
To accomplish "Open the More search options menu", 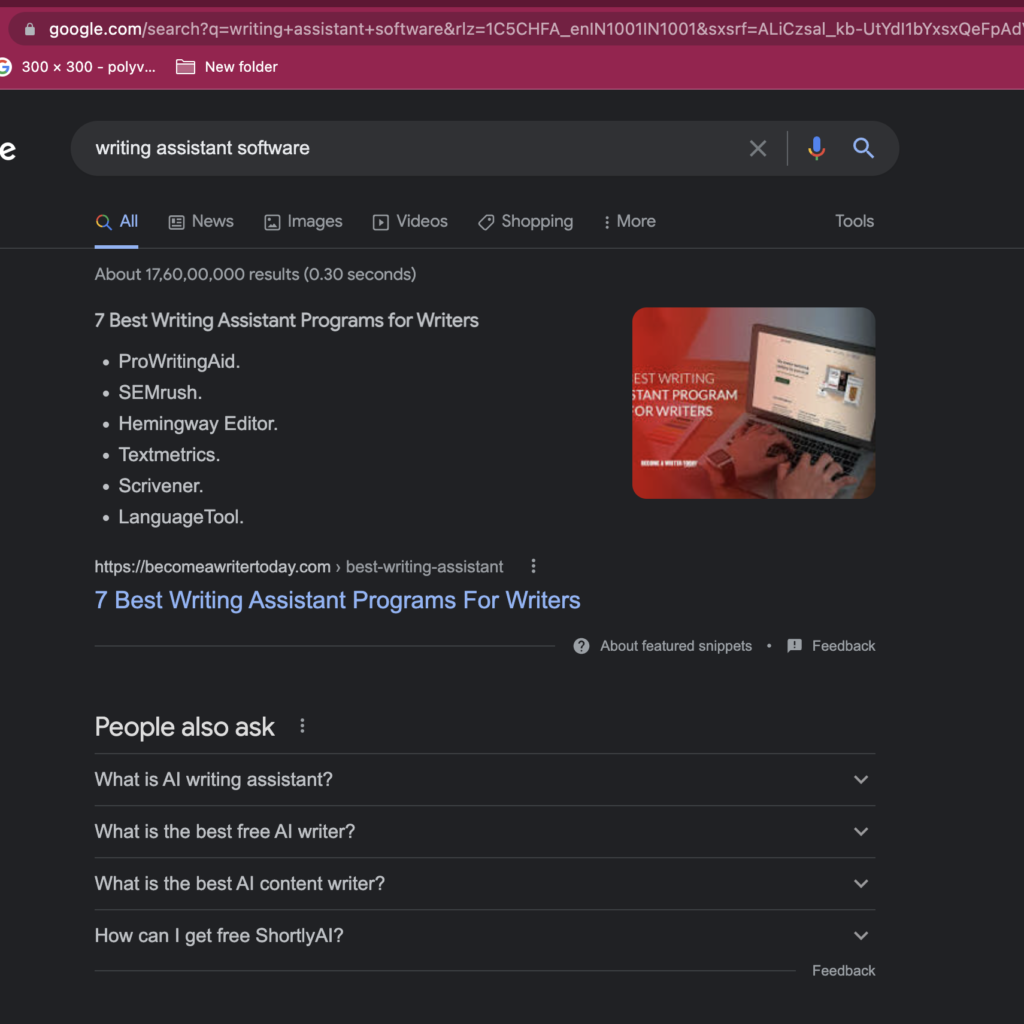I will coord(630,221).
